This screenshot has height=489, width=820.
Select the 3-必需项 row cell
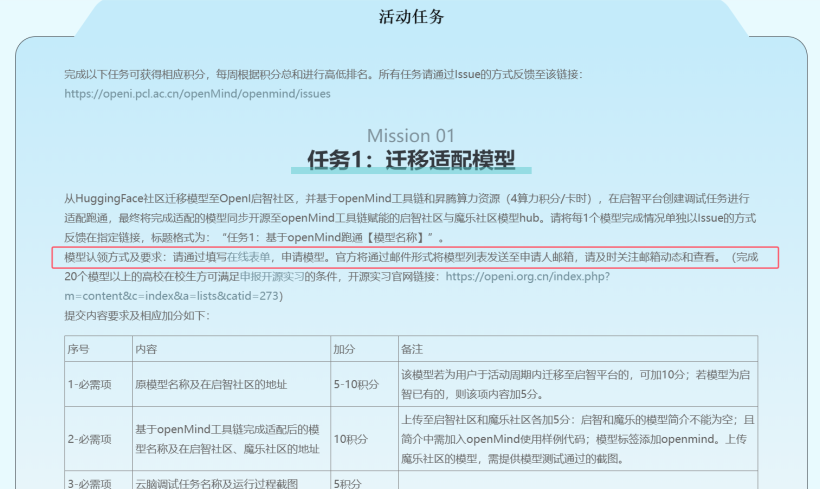[x=98, y=482]
